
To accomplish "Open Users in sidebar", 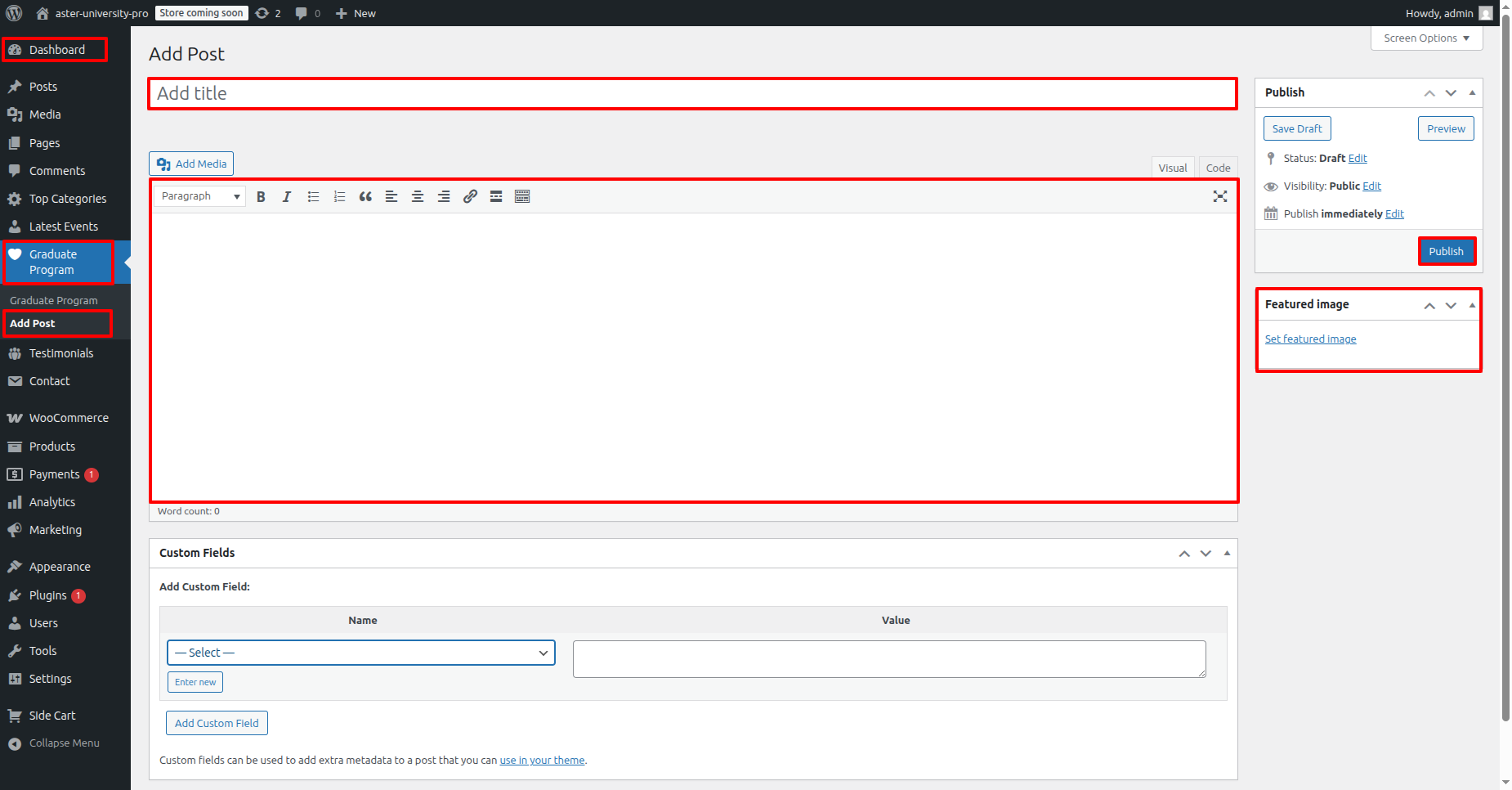I will 43,623.
